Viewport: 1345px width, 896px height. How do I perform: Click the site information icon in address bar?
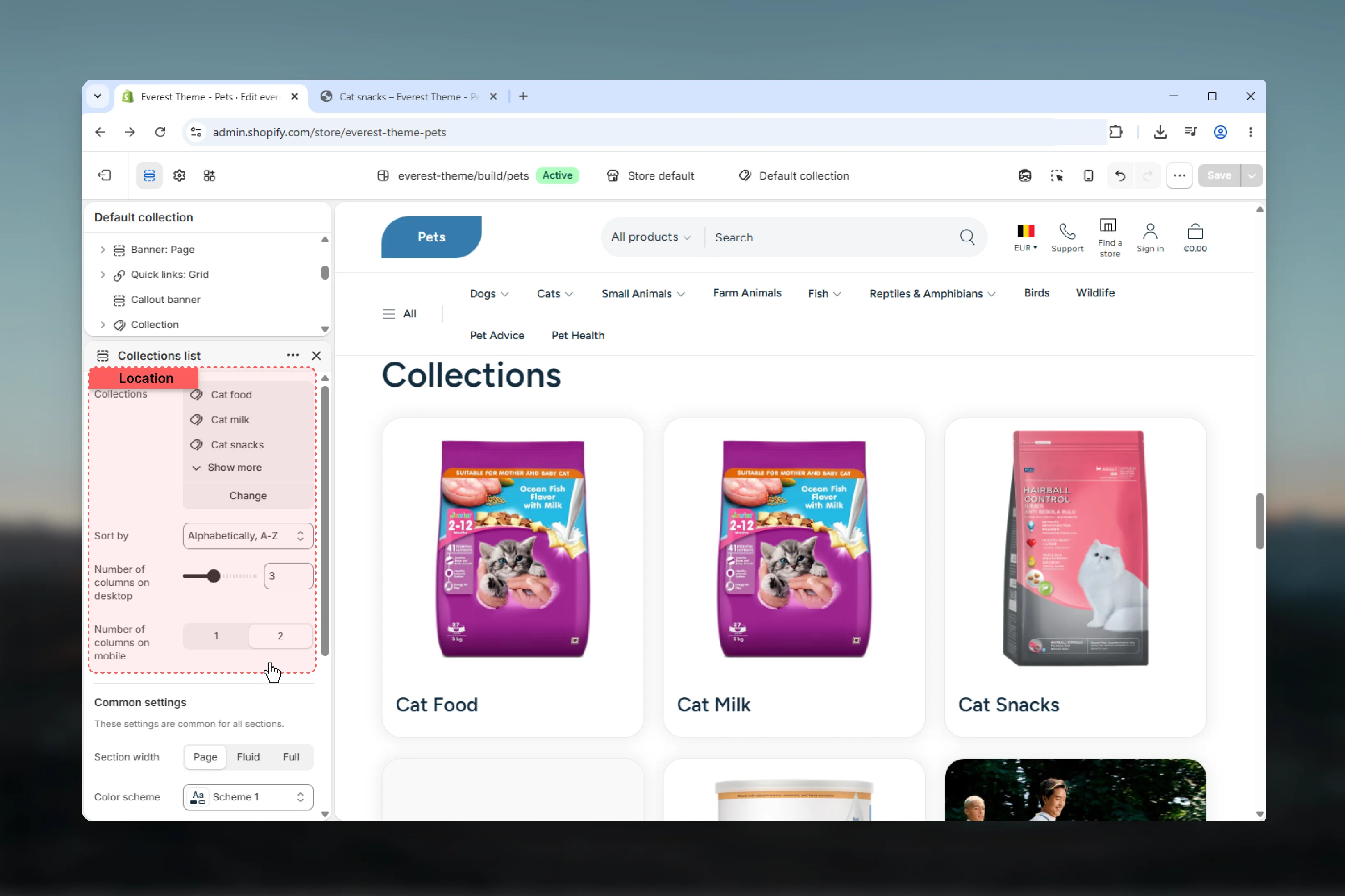[196, 132]
